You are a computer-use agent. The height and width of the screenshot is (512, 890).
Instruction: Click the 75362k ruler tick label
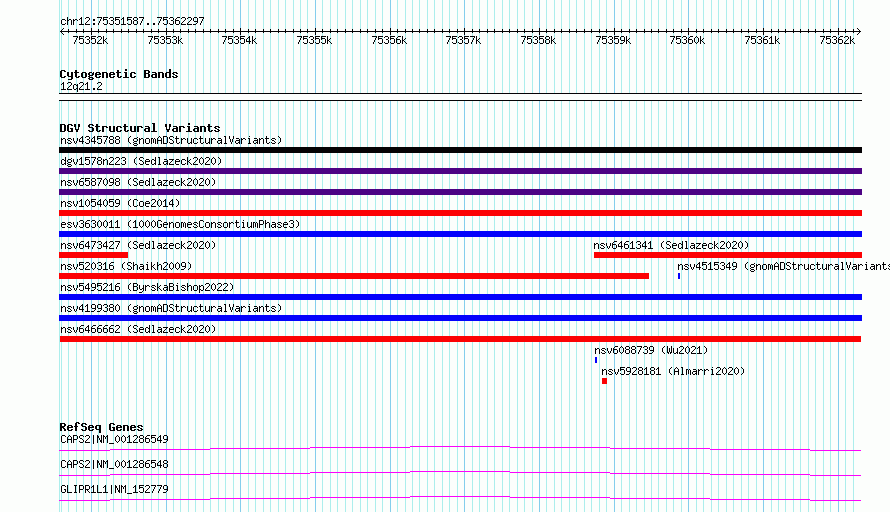(837, 40)
